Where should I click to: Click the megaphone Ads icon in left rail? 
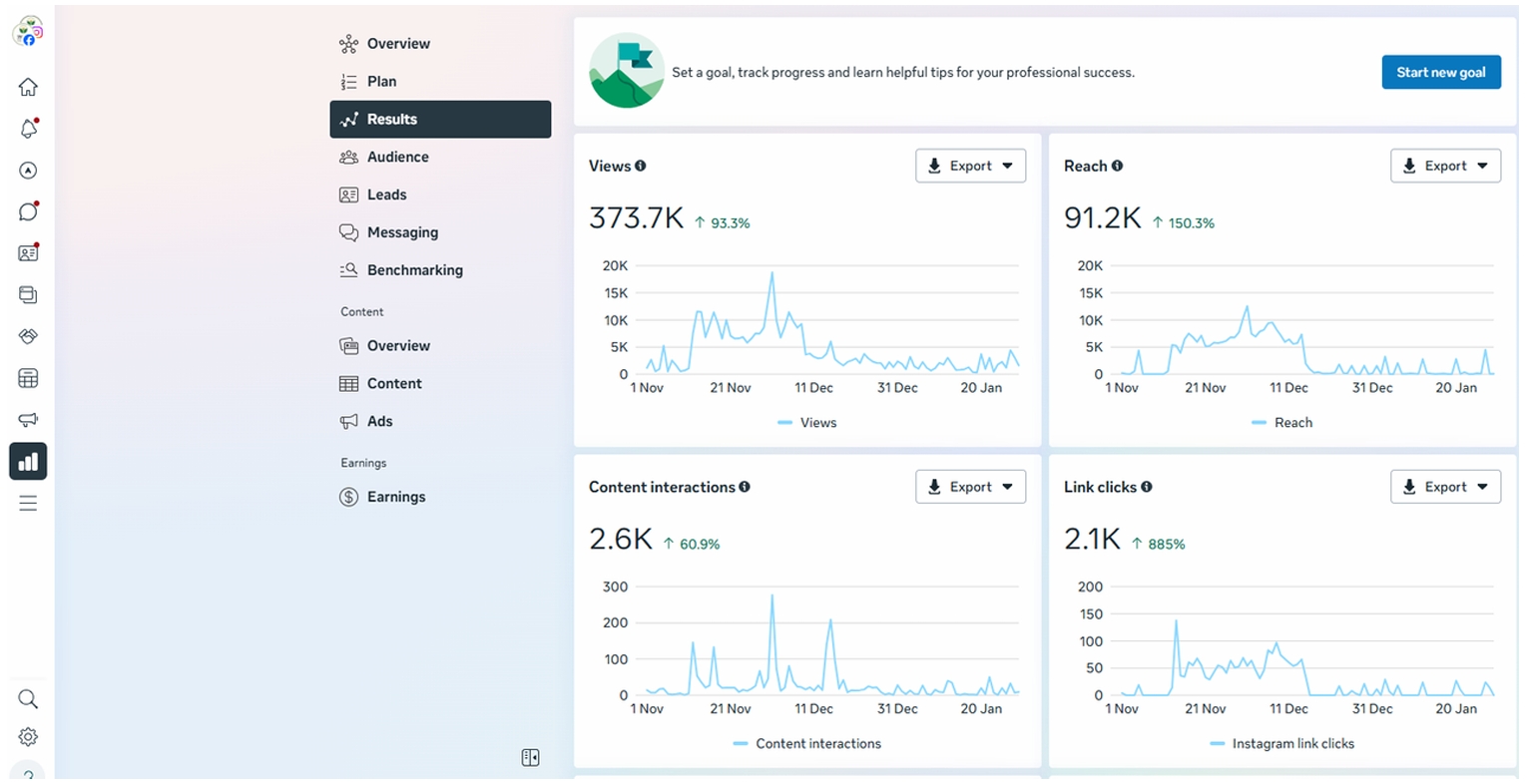click(x=28, y=420)
